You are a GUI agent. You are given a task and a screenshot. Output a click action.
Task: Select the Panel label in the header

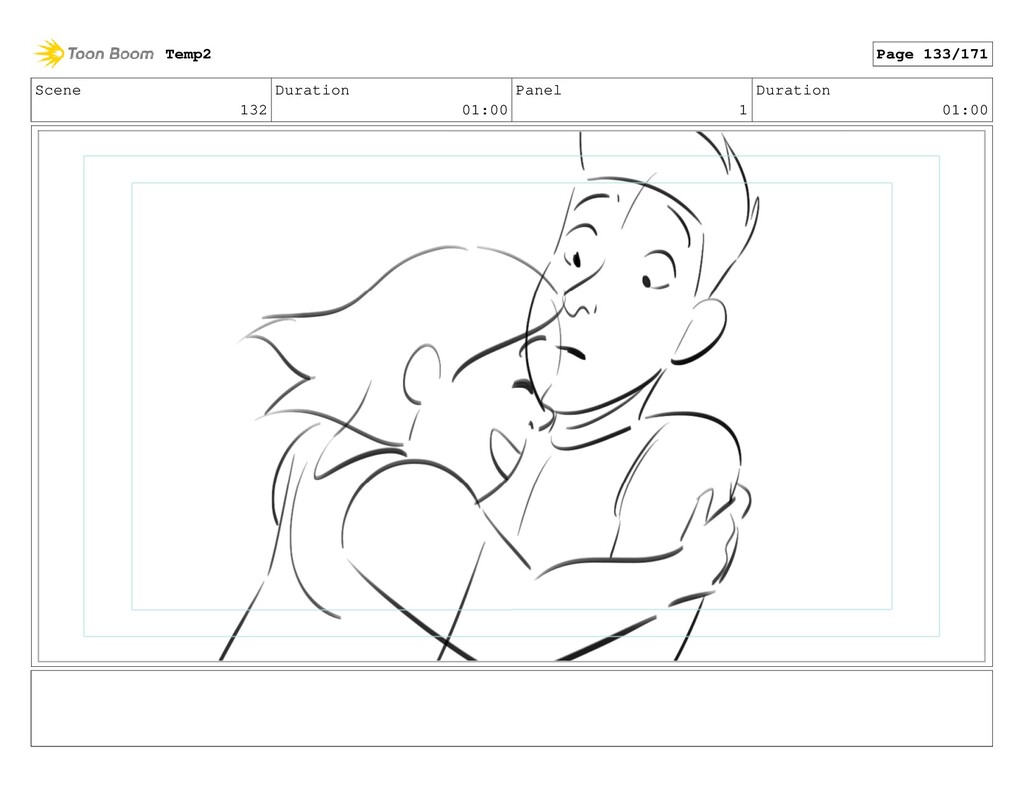coord(538,90)
